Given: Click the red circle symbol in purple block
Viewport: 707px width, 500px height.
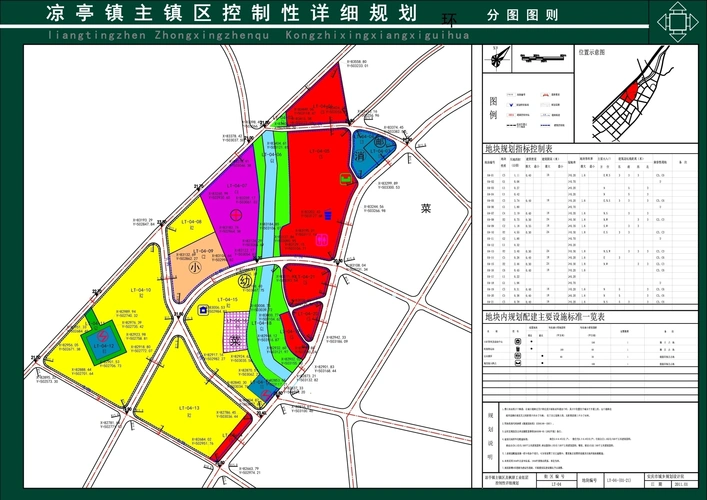Looking at the screenshot, I should [x=235, y=214].
